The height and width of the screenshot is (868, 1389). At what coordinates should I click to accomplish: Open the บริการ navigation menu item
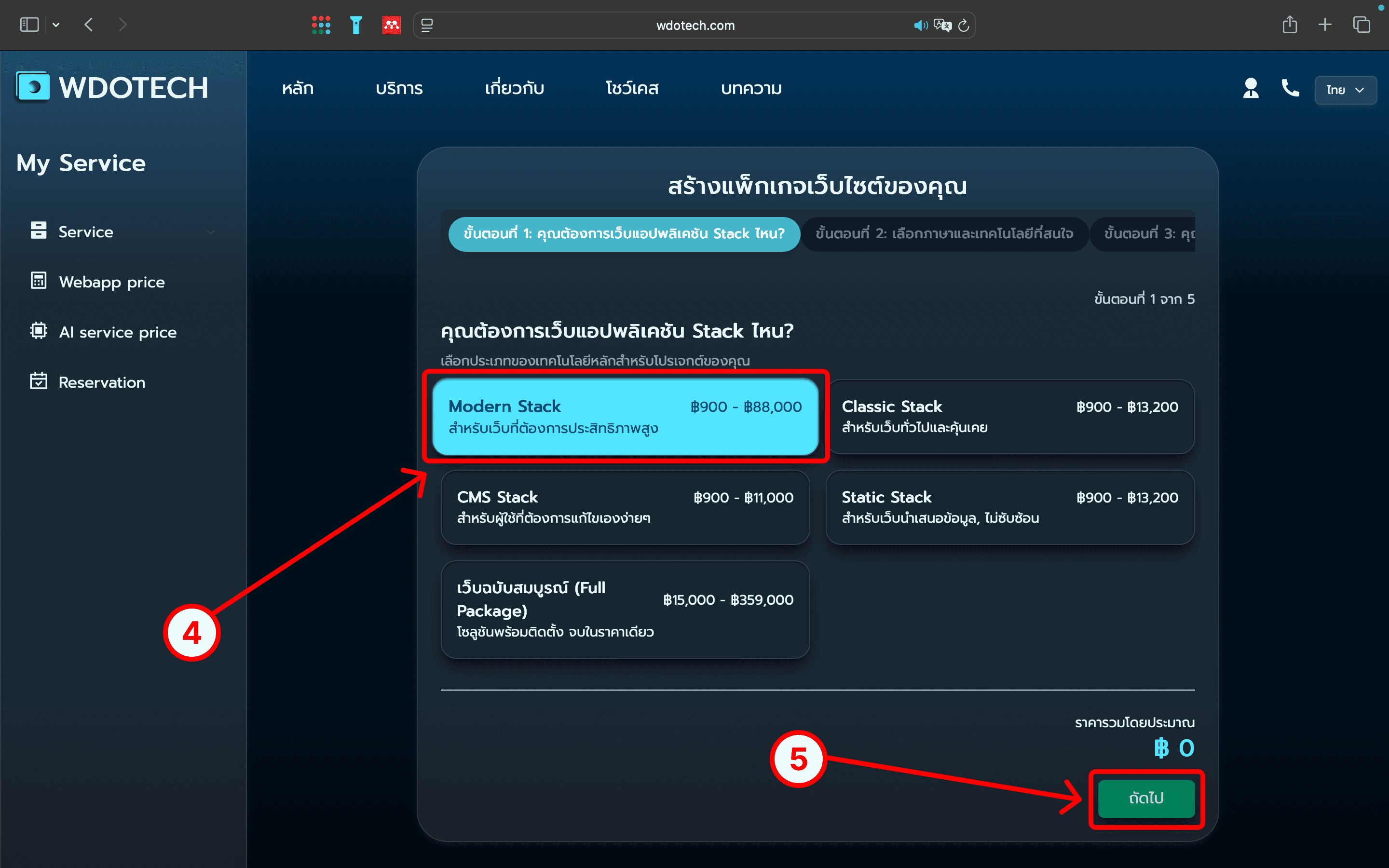[399, 88]
